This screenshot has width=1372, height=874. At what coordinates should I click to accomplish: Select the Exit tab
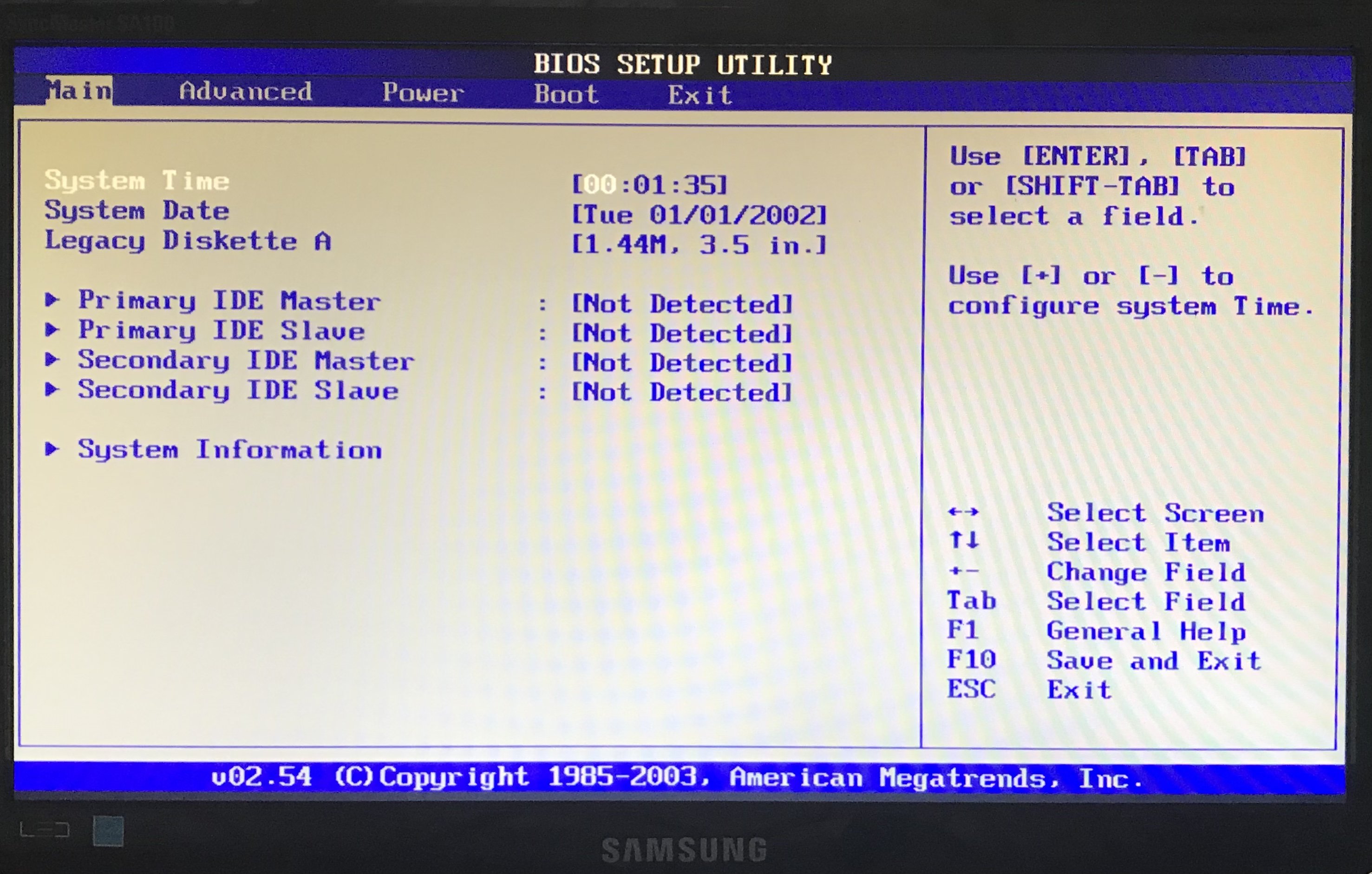[x=699, y=95]
